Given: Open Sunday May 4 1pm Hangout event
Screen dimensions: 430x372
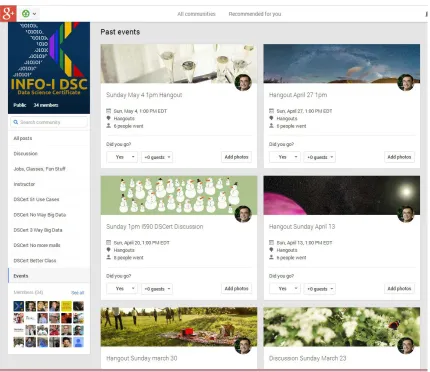Looking at the screenshot, I should [x=144, y=95].
